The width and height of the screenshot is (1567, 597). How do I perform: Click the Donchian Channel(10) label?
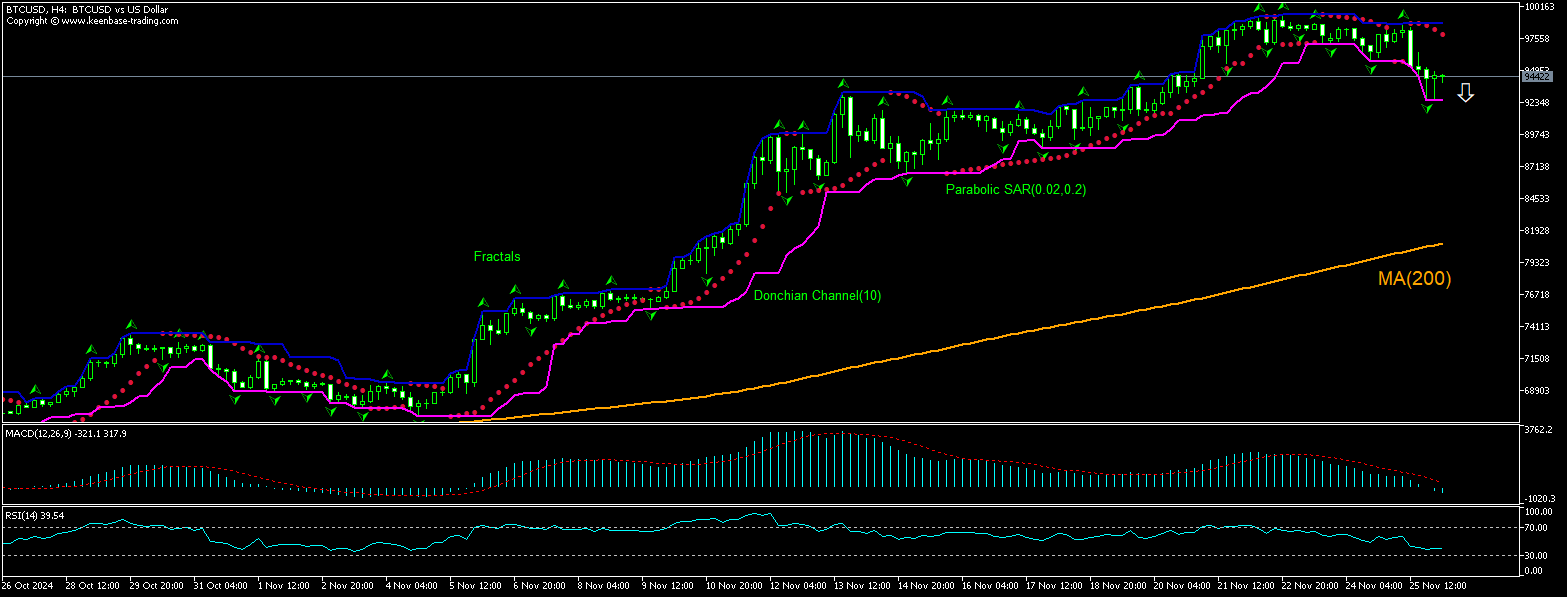817,295
